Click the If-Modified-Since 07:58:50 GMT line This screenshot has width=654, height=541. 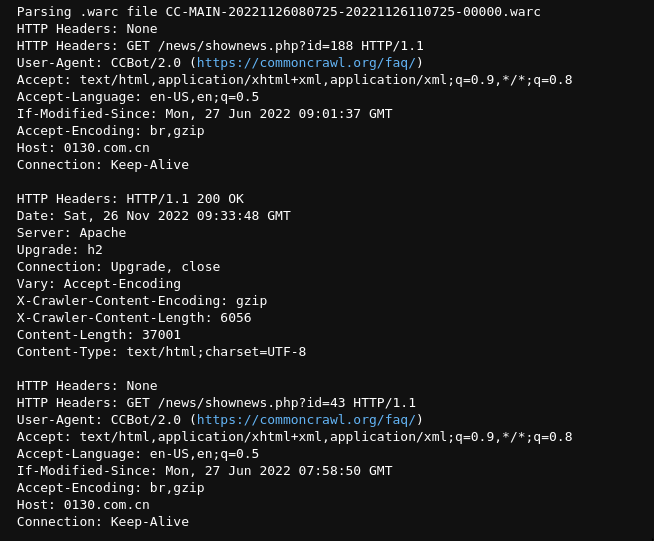[x=204, y=471]
